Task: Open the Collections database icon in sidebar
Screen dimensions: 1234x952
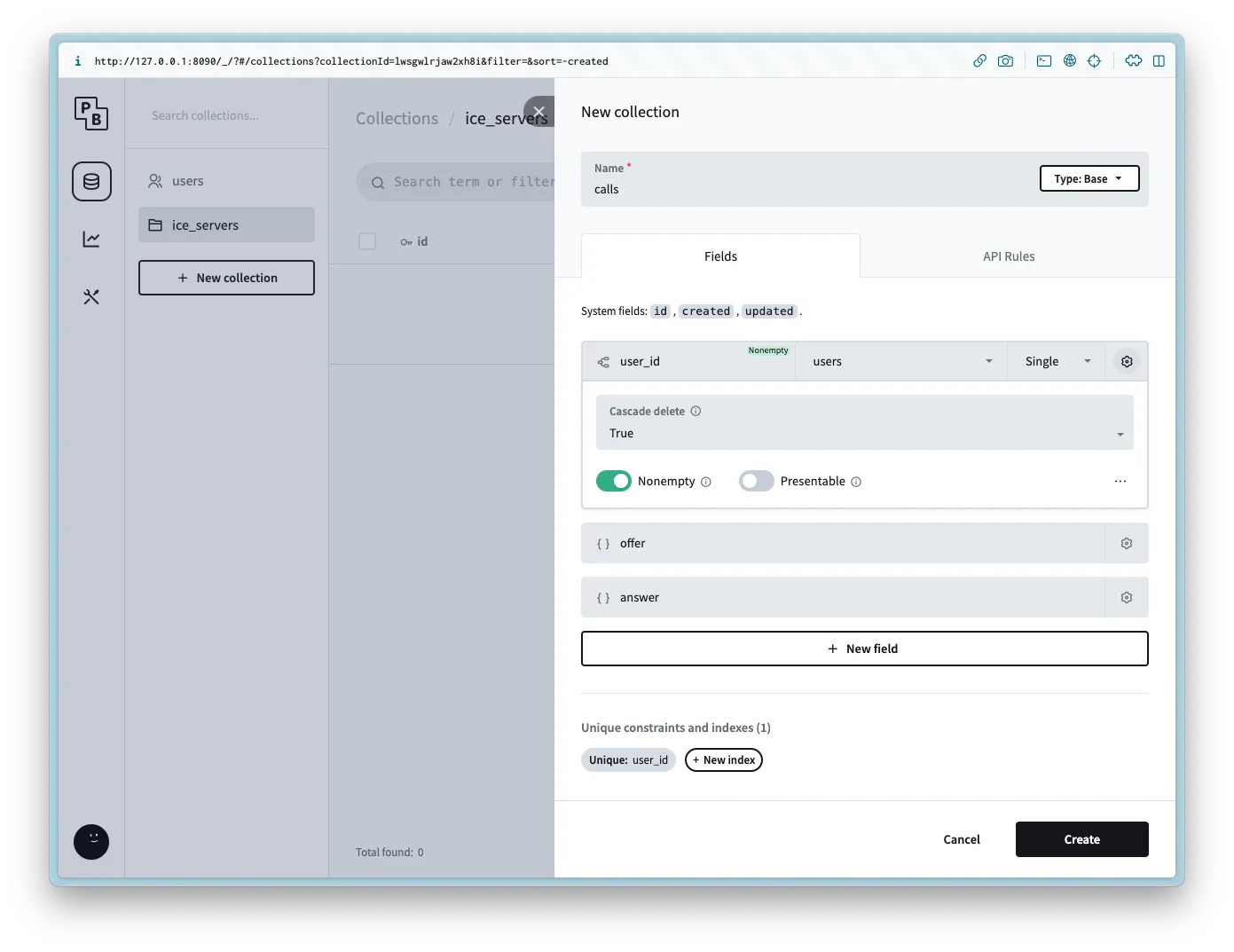Action: coord(91,182)
